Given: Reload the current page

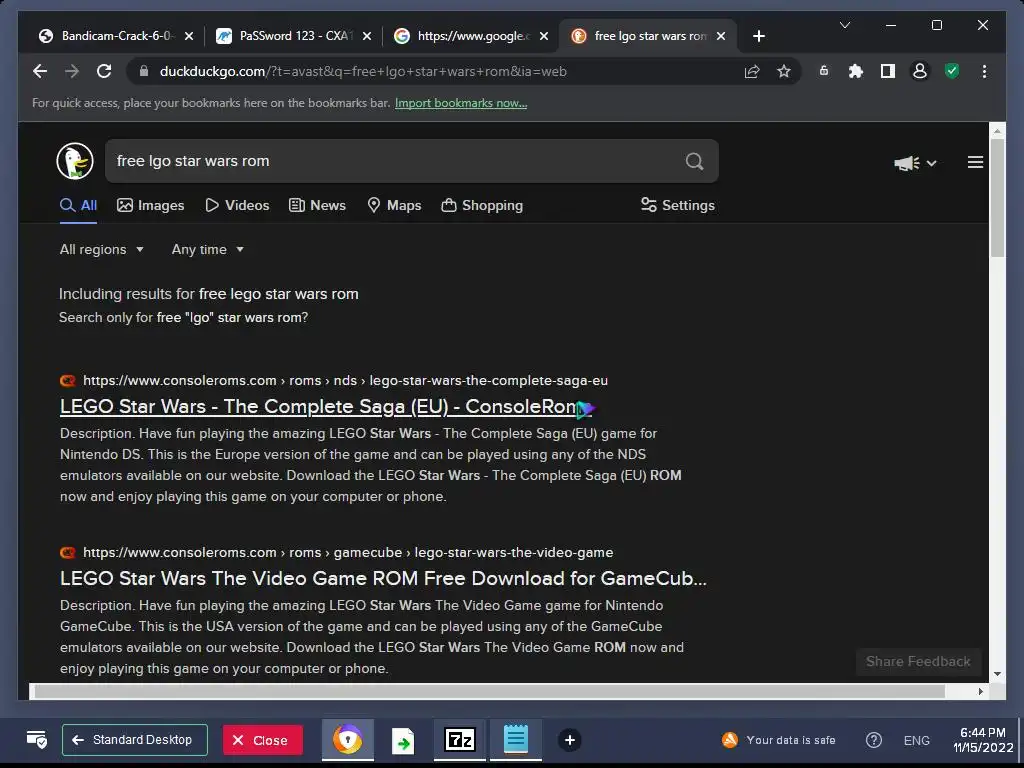Looking at the screenshot, I should point(104,71).
